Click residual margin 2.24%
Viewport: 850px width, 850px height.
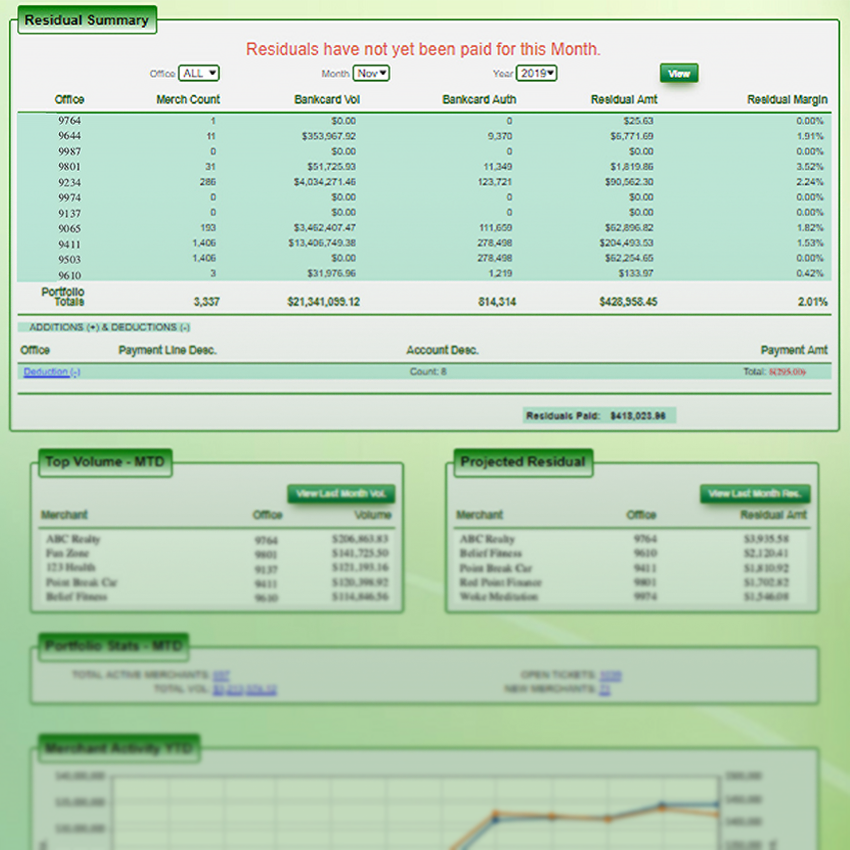tap(810, 182)
